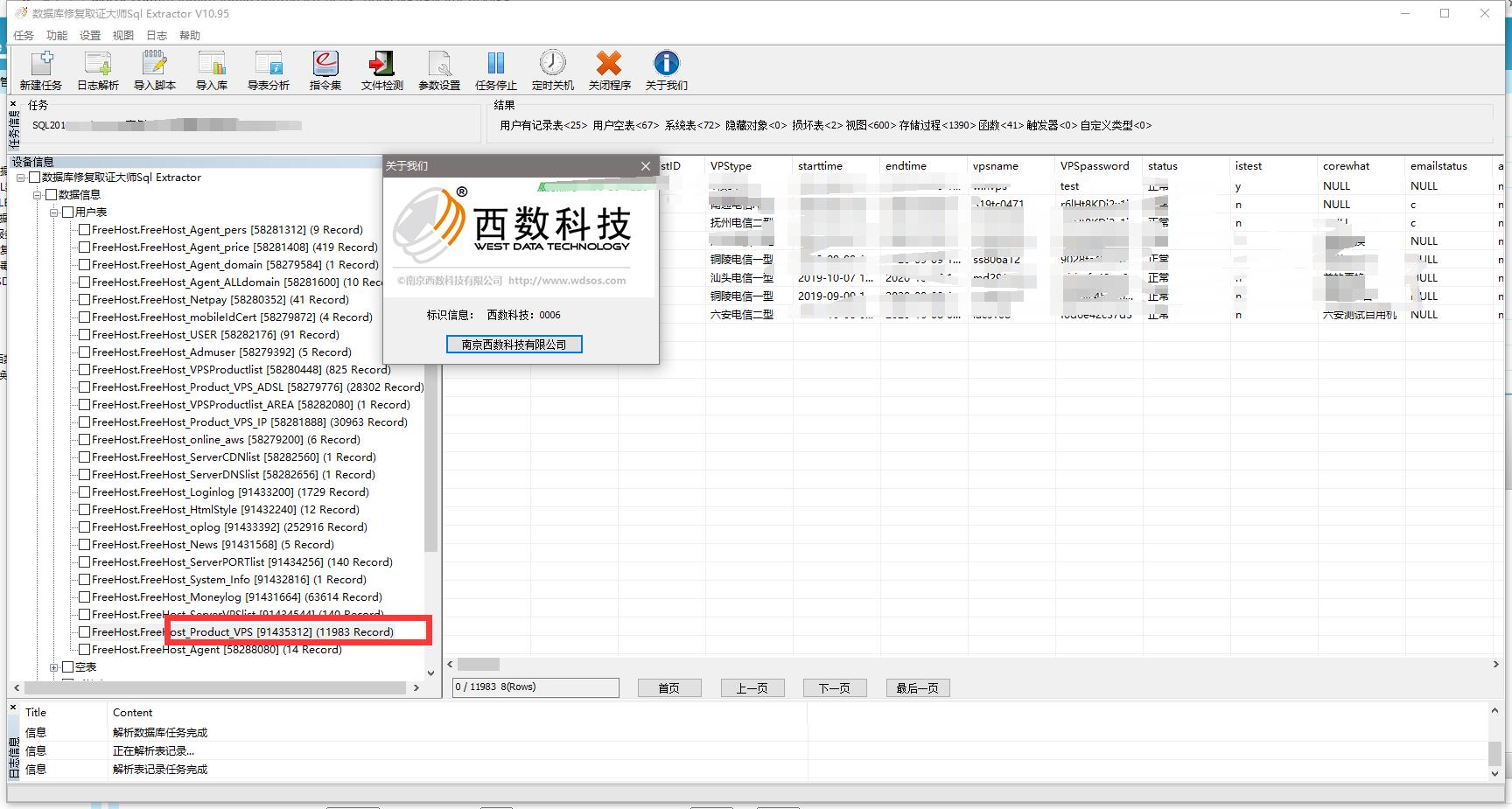The image size is (1512, 809).
Task: Tick the FreeHost_System_Info checkbox
Action: 85,579
